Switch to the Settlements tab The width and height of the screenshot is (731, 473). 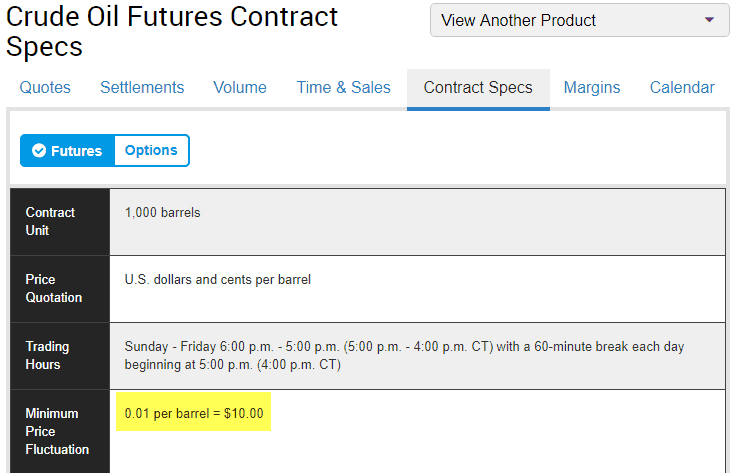pos(142,87)
